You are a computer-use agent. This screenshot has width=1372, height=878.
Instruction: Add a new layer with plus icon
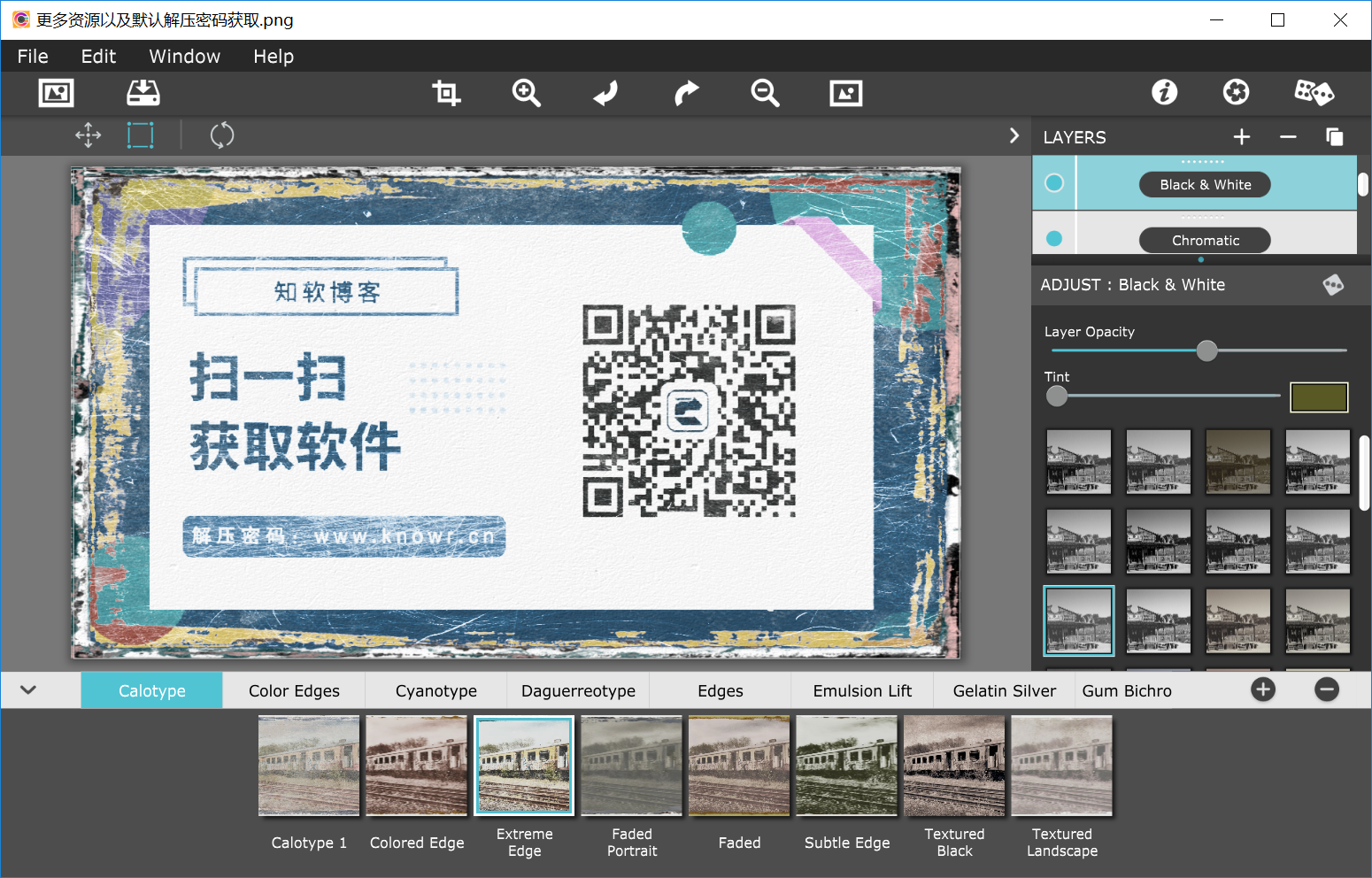(1242, 137)
